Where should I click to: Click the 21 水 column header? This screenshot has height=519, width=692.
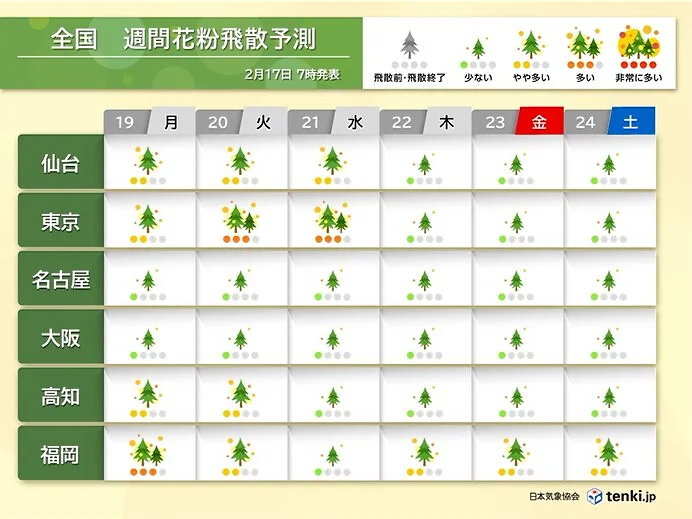tap(333, 122)
